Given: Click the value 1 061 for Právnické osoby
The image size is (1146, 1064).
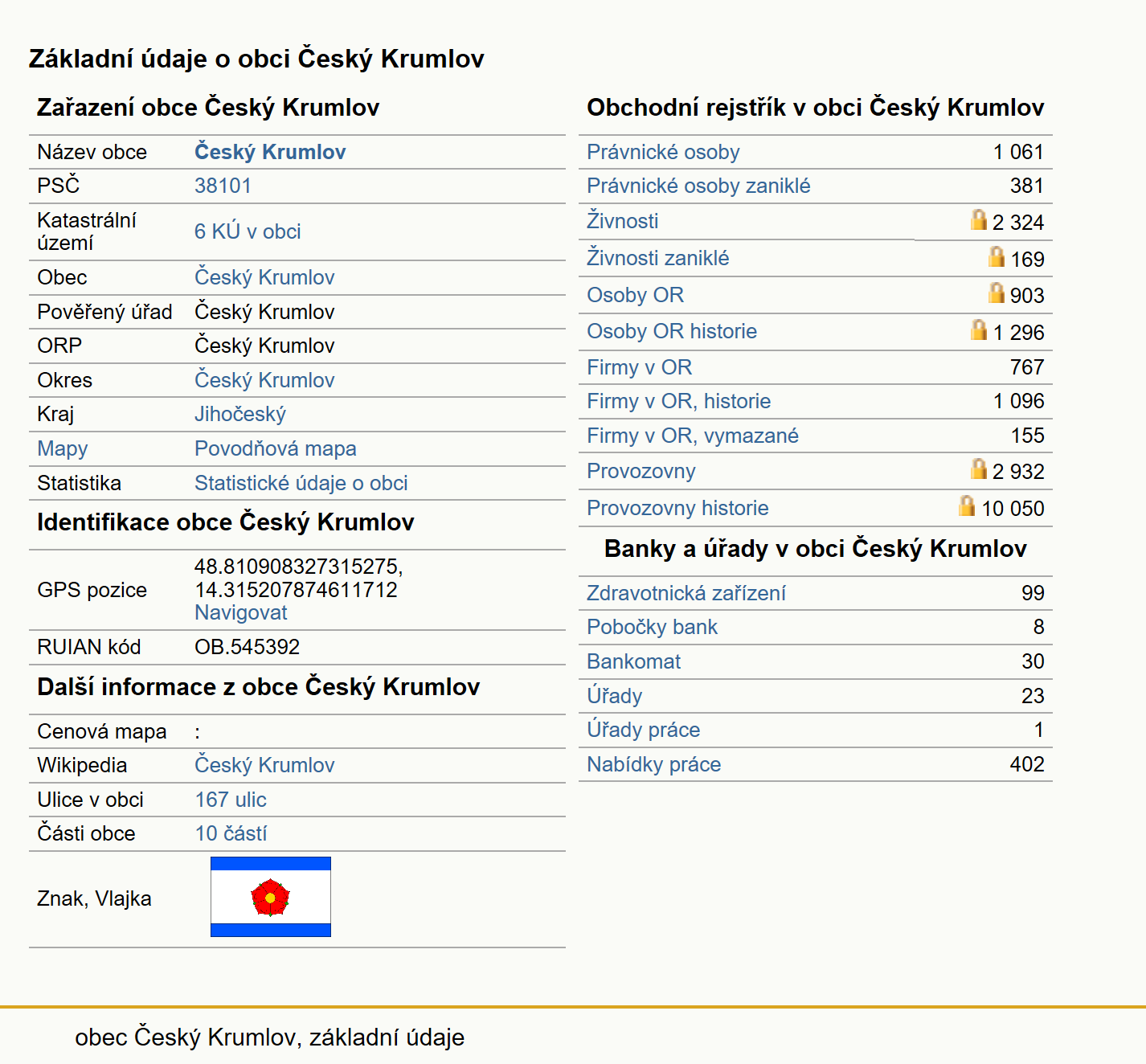Looking at the screenshot, I should 1018,152.
